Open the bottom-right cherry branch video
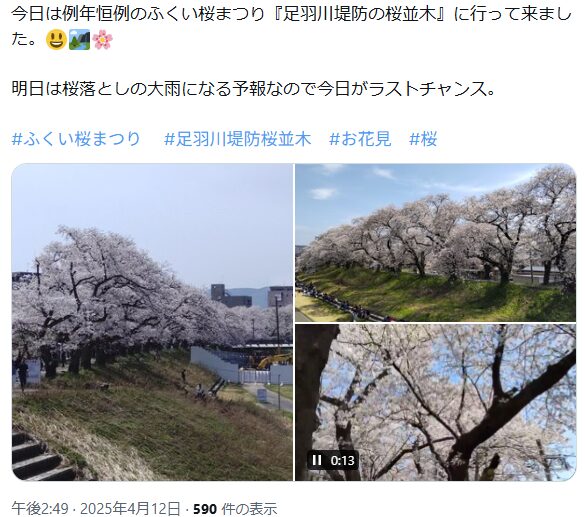The height and width of the screenshot is (517, 585). (435, 402)
